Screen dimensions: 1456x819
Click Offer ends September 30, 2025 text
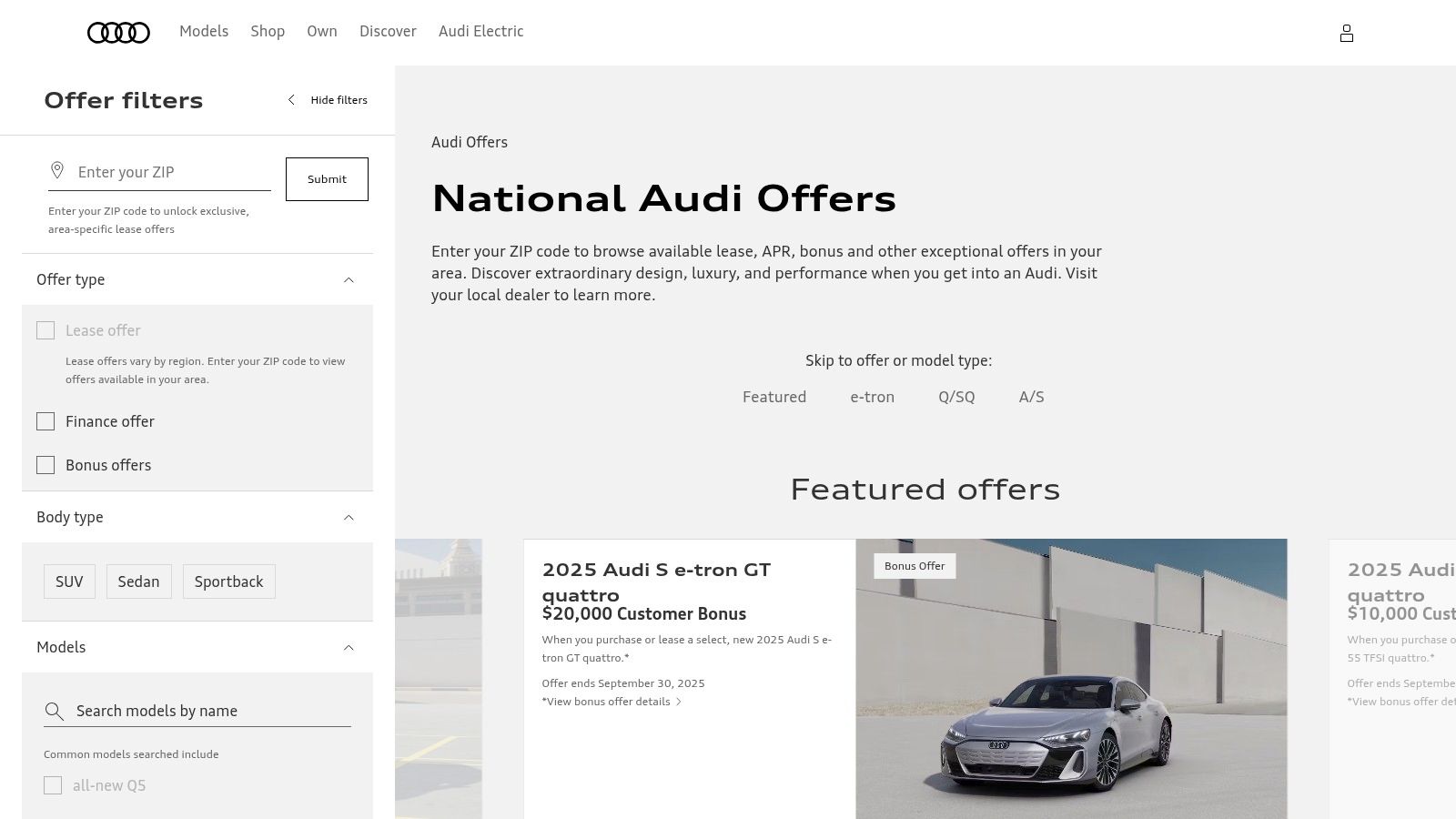coord(623,683)
